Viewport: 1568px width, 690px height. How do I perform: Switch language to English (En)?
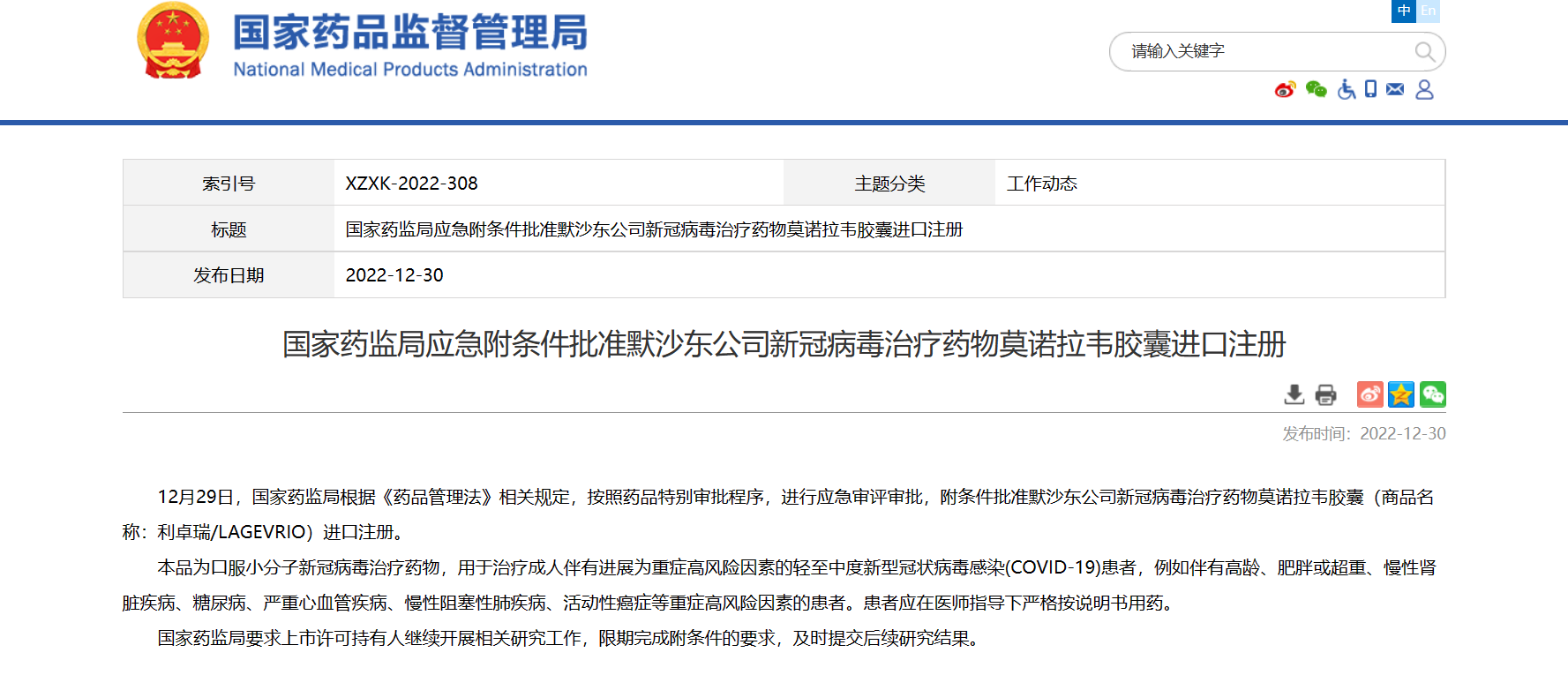click(1429, 11)
